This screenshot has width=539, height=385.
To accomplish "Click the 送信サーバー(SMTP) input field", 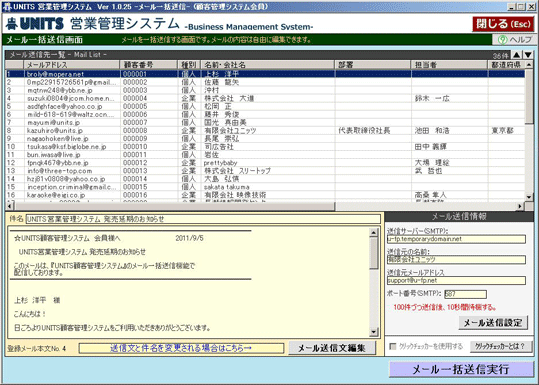I will click(456, 239).
